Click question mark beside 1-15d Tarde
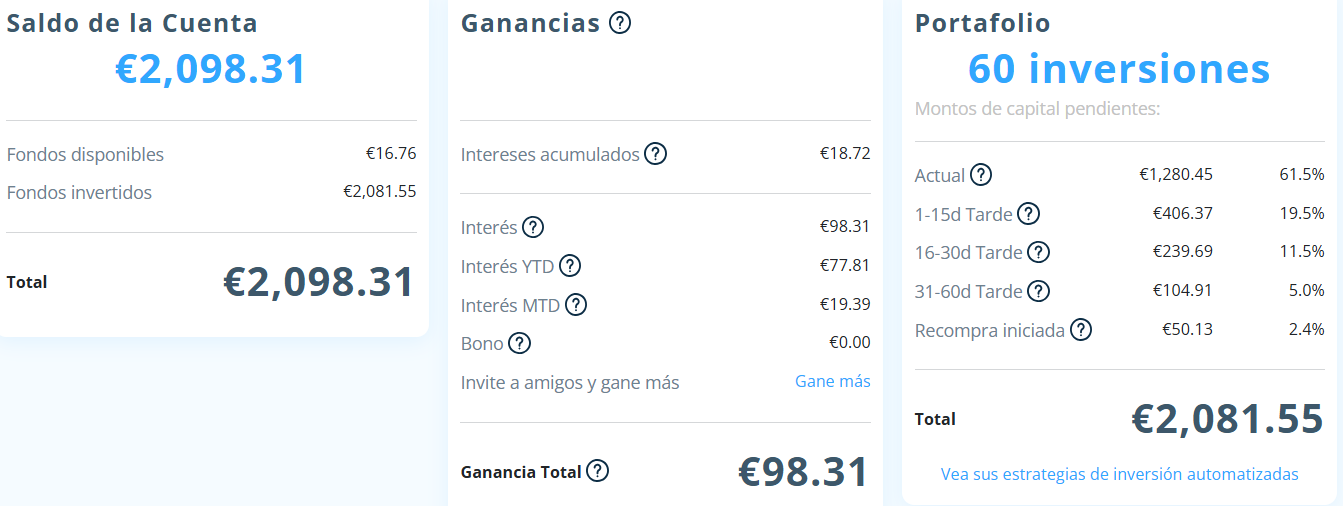Image resolution: width=1343 pixels, height=506 pixels. 1028,213
